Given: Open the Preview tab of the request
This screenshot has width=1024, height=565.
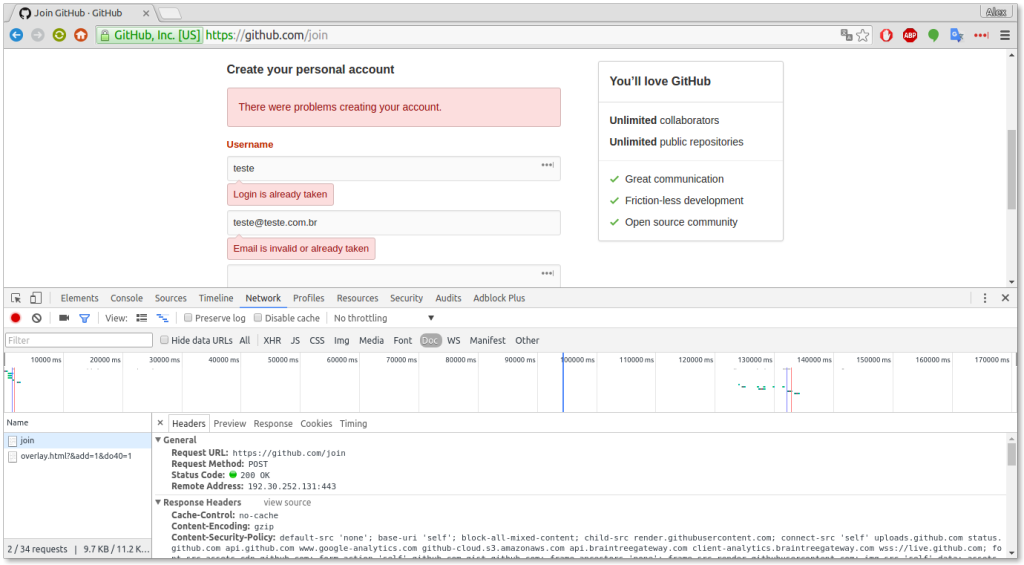Looking at the screenshot, I should pyautogui.click(x=230, y=423).
